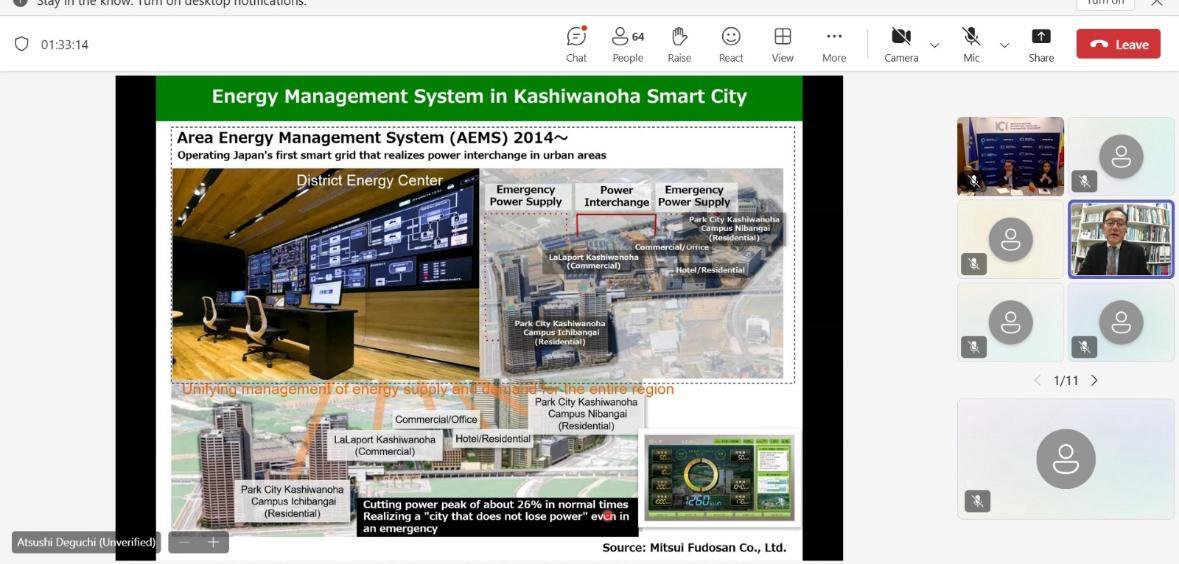1179x564 pixels.
Task: Turn on desktop notifications
Action: click(x=1105, y=3)
